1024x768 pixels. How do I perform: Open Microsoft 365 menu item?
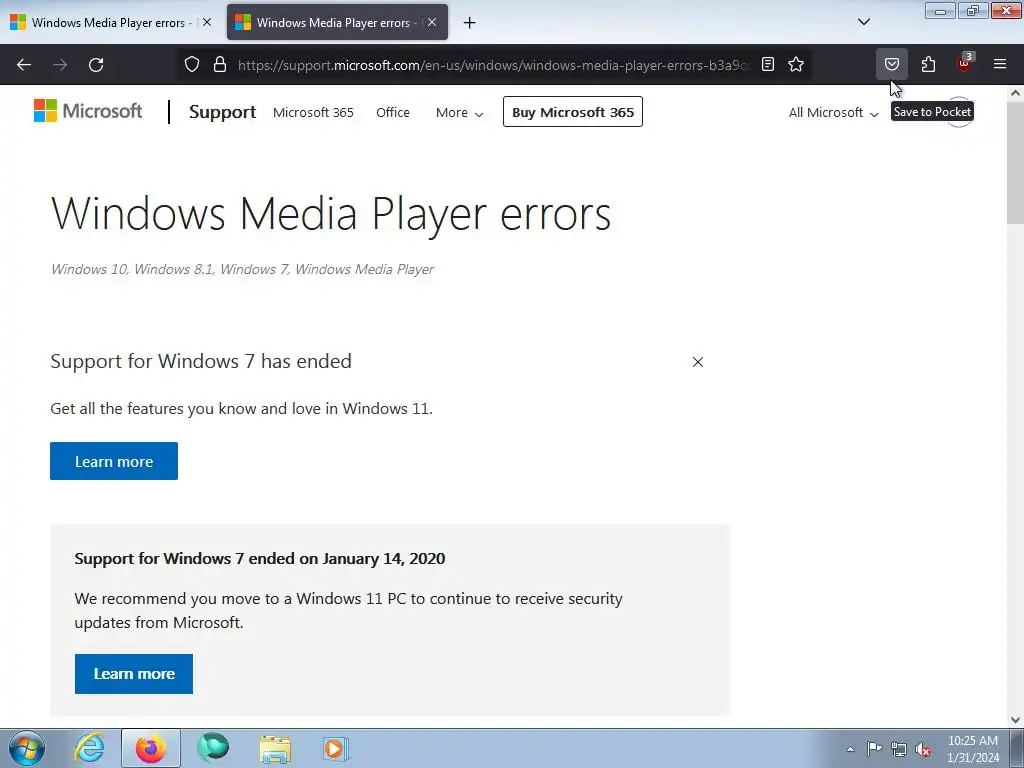coord(313,112)
